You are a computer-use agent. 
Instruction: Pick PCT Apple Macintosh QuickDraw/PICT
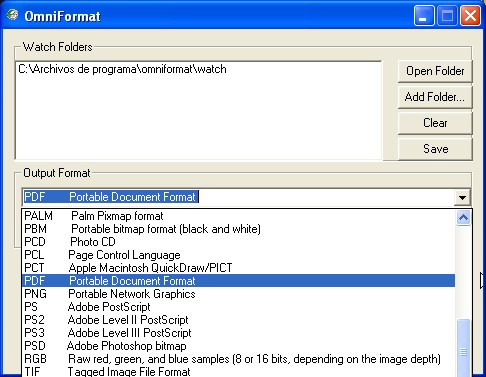238,268
